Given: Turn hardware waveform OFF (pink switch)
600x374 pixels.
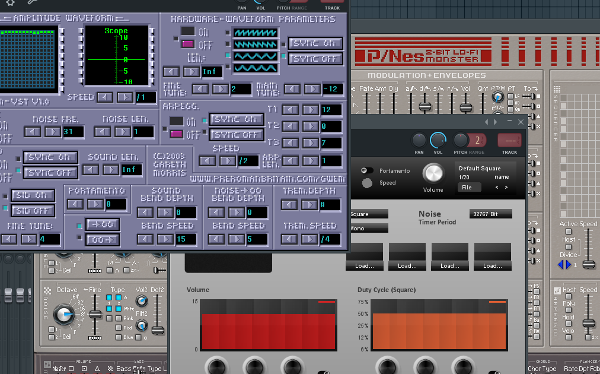Looking at the screenshot, I should tap(188, 44).
